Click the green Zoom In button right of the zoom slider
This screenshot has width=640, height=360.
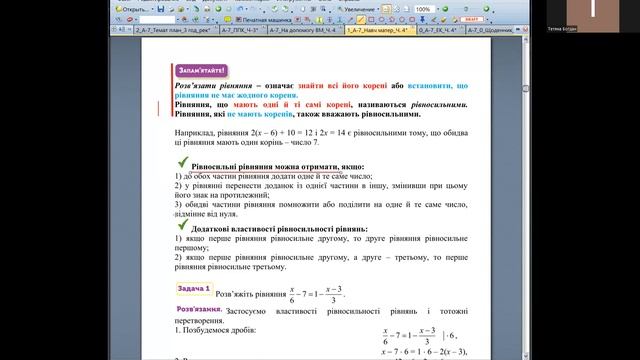[x=486, y=9]
